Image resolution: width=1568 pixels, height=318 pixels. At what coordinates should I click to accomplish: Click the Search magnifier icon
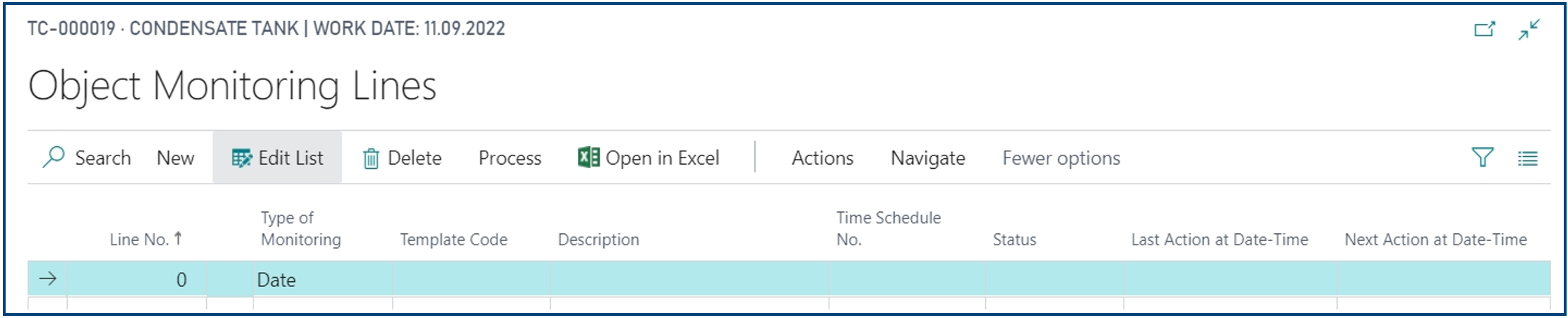point(54,157)
